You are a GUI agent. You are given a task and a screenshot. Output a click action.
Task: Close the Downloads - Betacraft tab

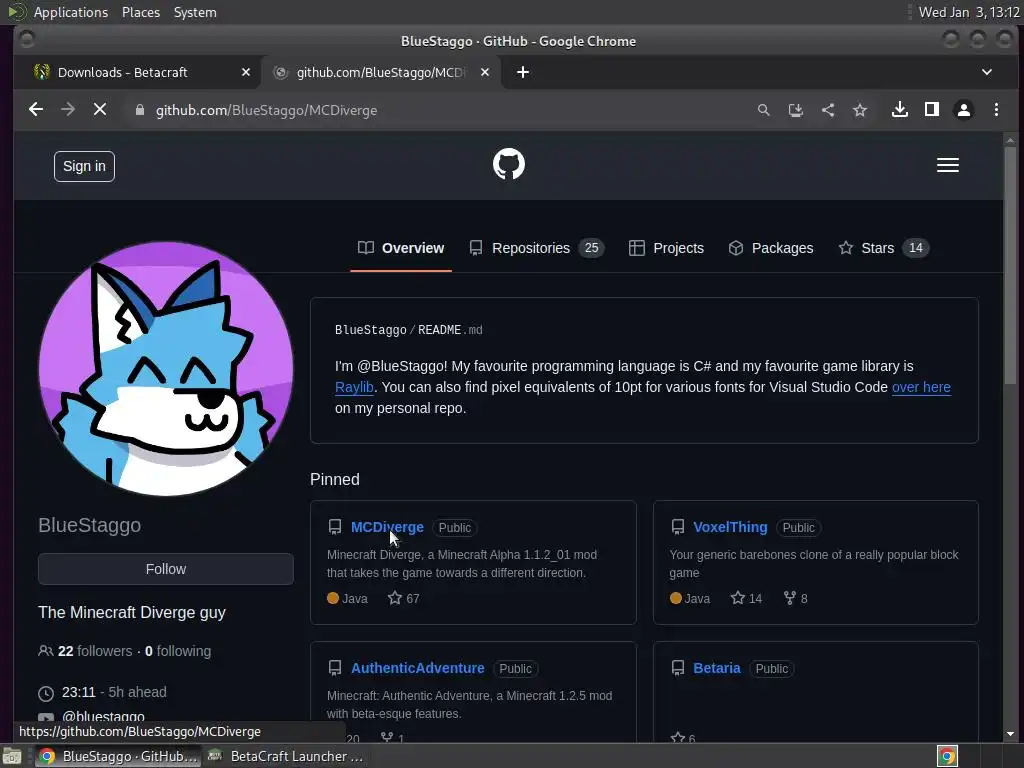246,72
